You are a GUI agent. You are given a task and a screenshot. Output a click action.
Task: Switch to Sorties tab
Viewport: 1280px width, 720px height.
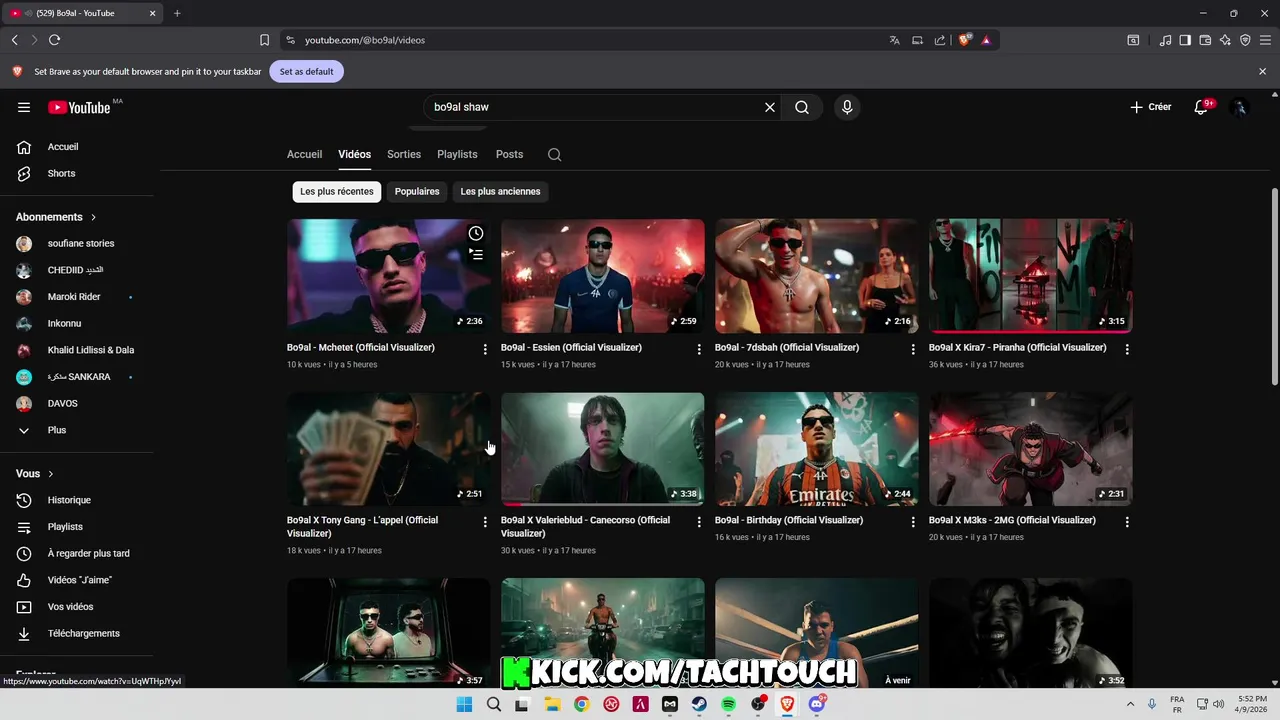tap(404, 154)
